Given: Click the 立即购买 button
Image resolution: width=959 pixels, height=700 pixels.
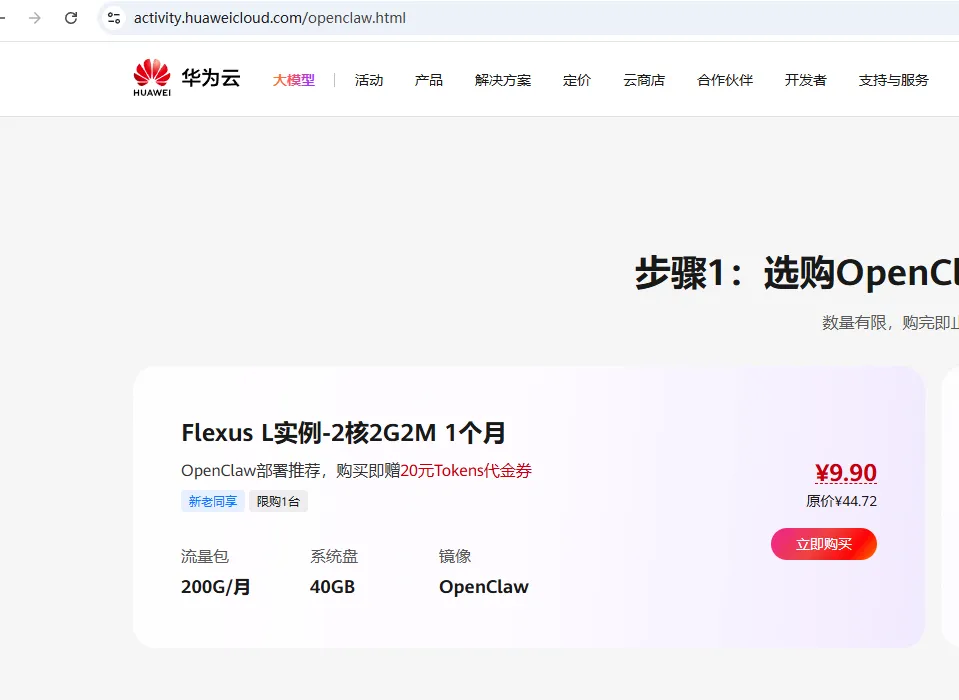Looking at the screenshot, I should 824,544.
